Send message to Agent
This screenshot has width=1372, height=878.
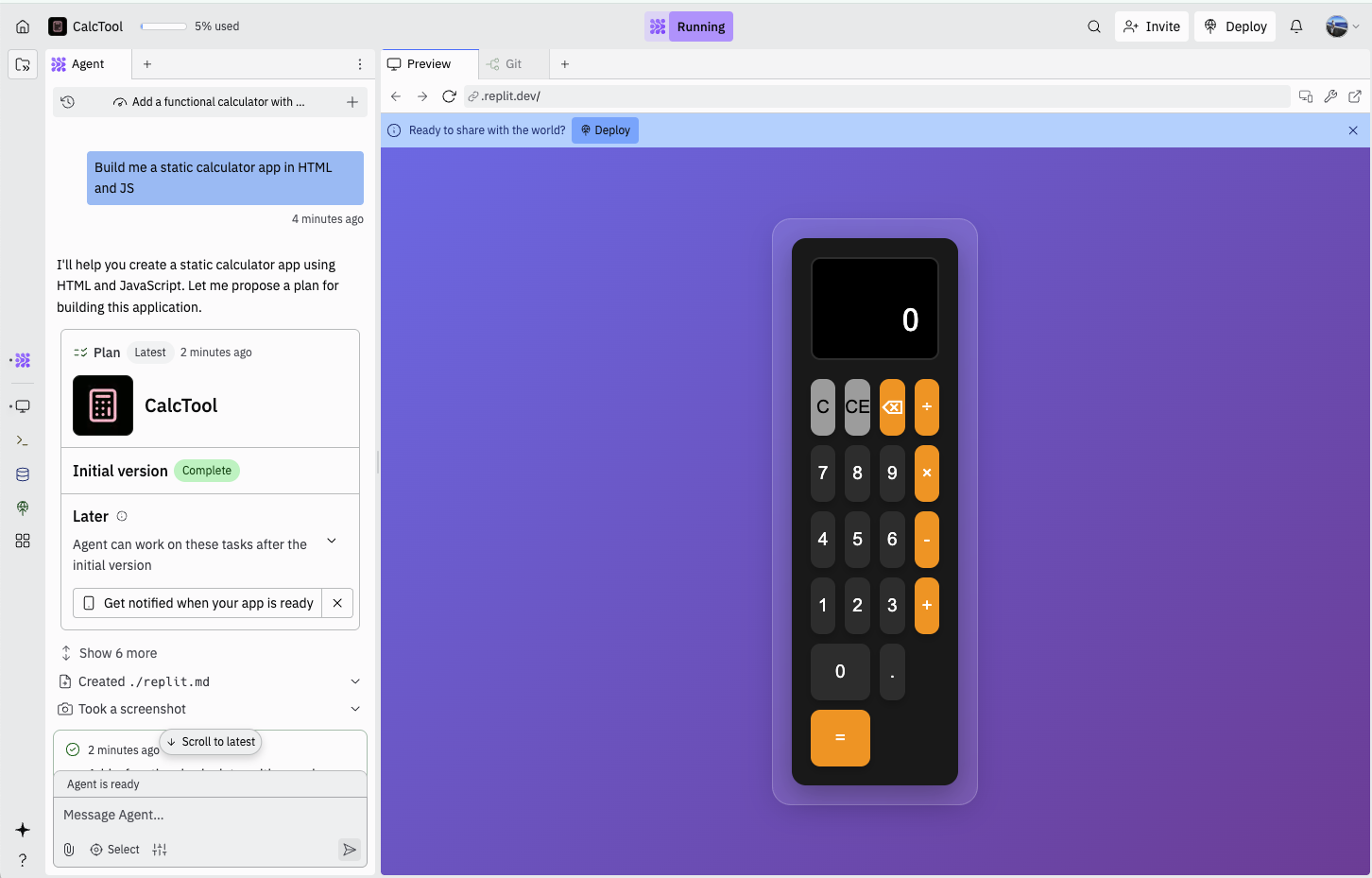click(x=350, y=850)
